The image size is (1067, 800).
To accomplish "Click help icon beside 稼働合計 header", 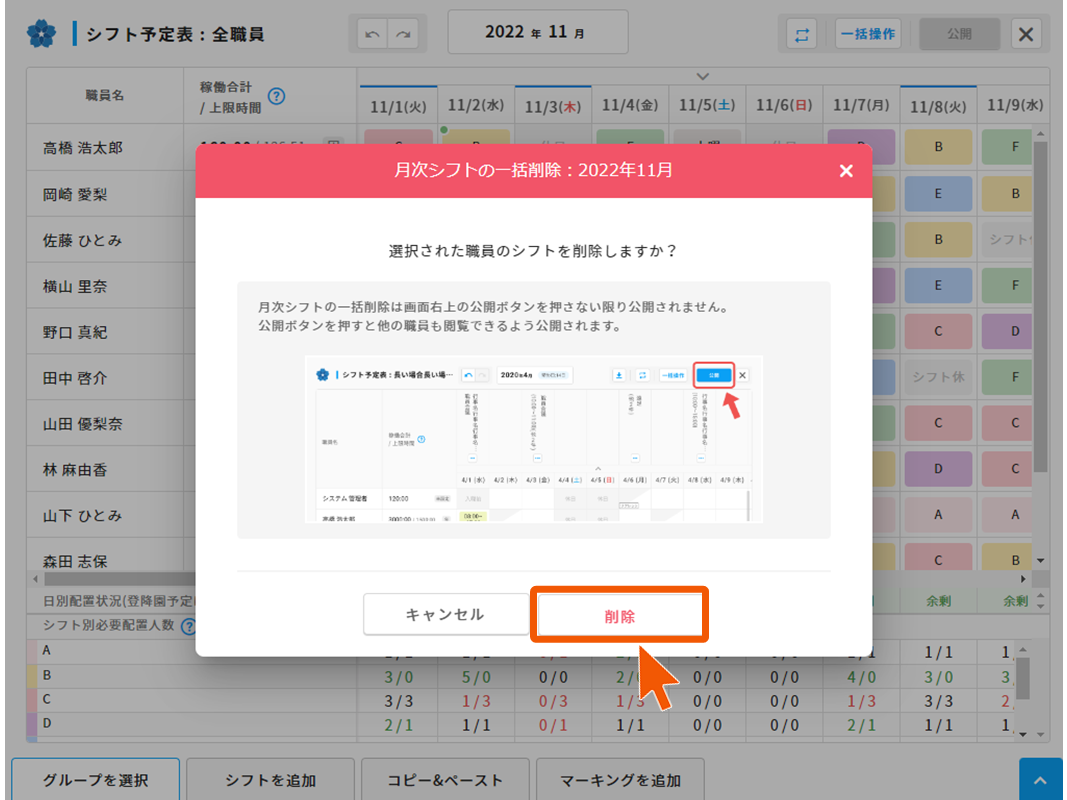I will coord(277,97).
